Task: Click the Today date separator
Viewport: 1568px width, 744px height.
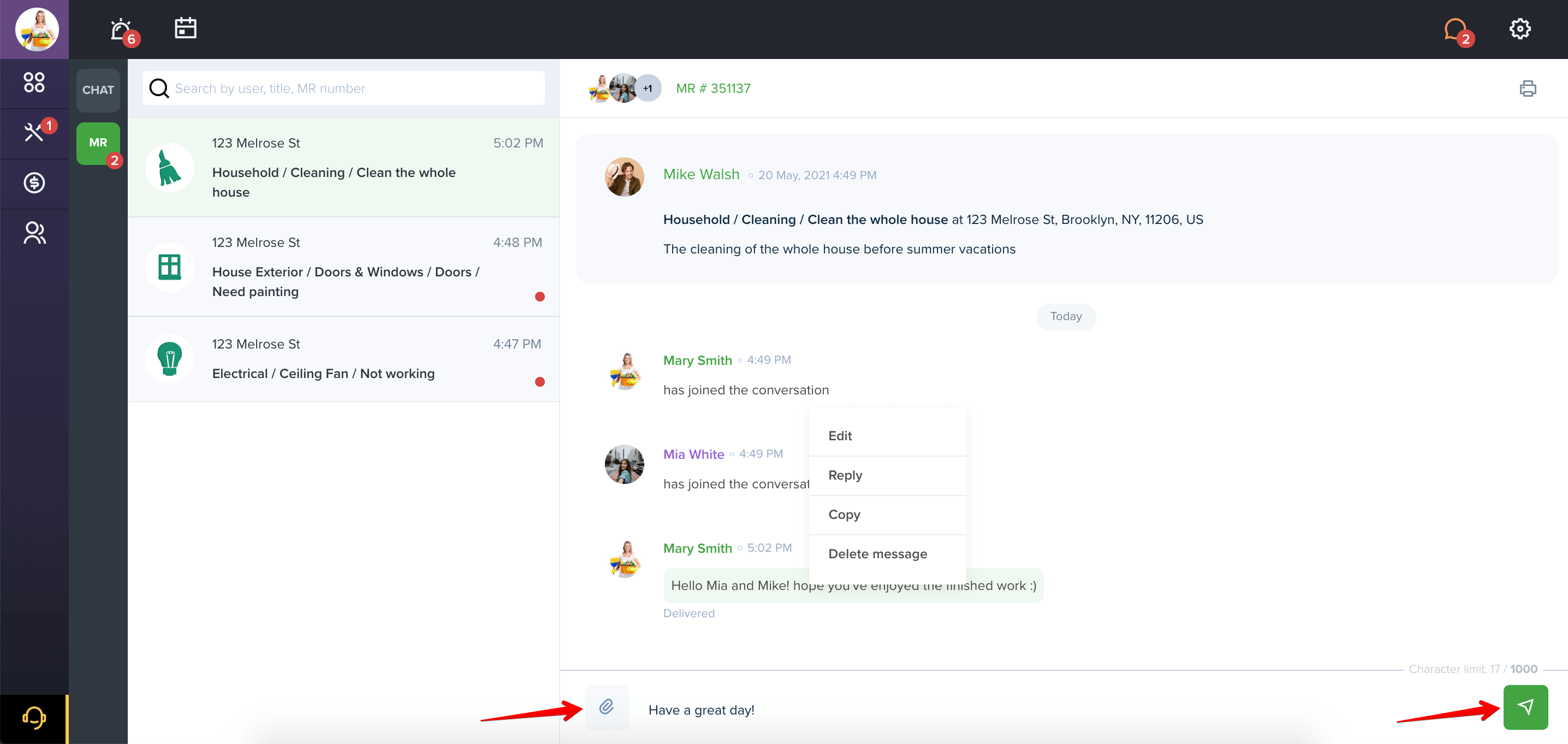Action: coord(1066,317)
